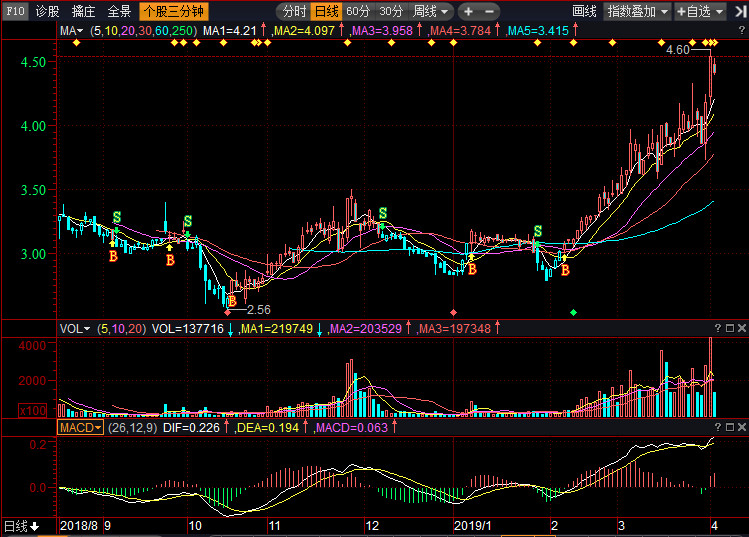Maximize the VOL panel using its square icon
749x537 pixels.
[x=730, y=328]
